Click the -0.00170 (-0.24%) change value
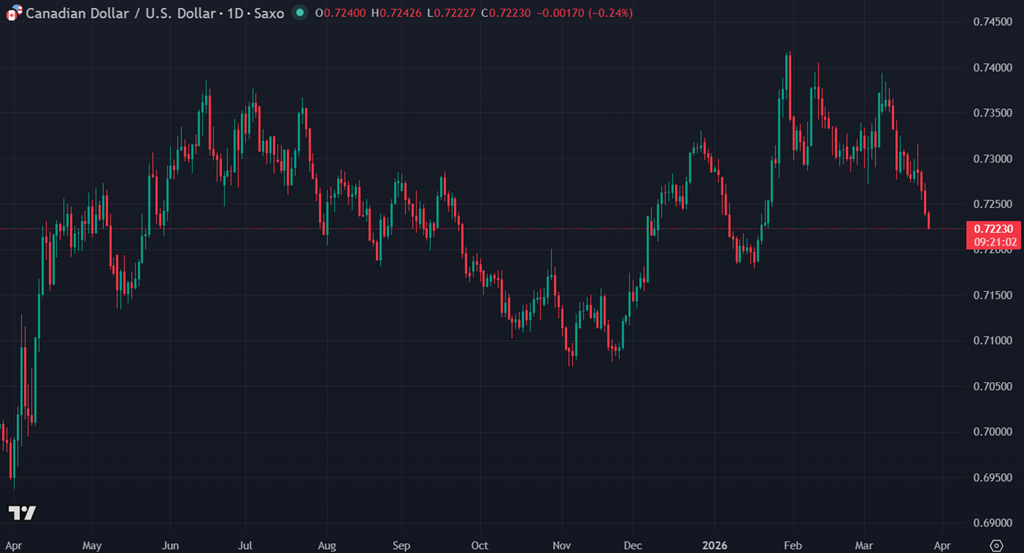1024x553 pixels. (584, 13)
